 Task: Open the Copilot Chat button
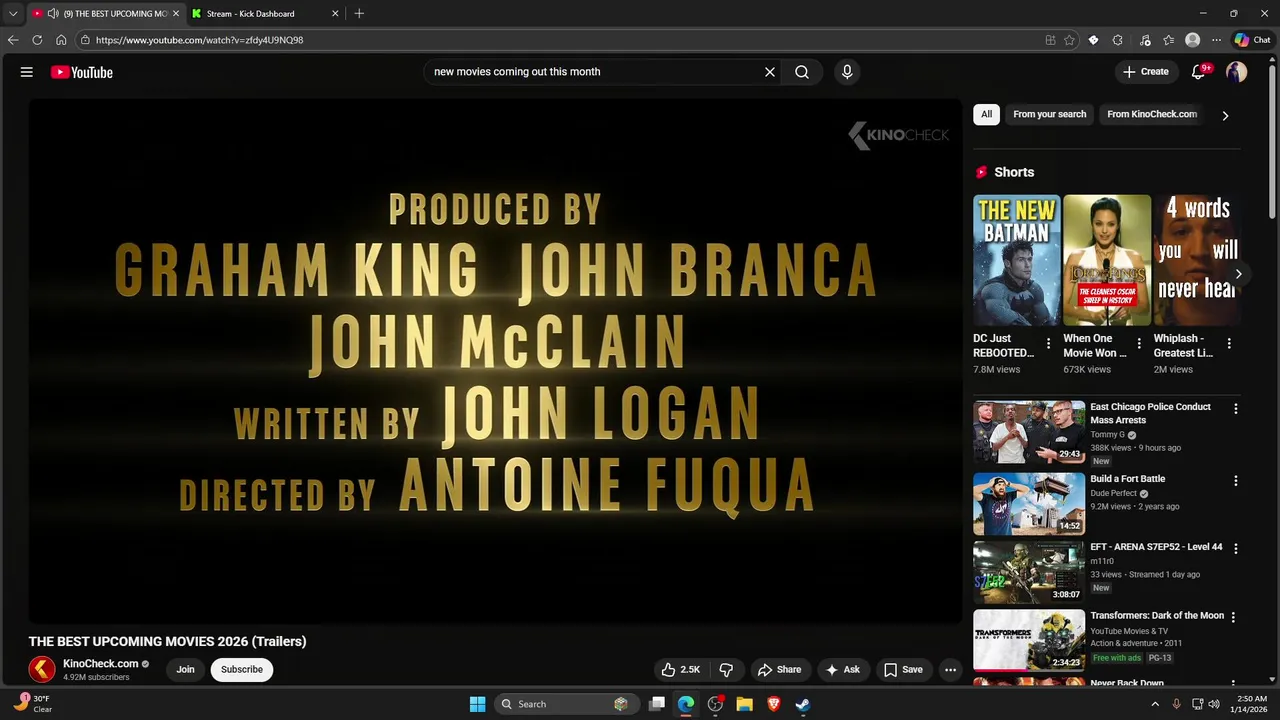(x=1252, y=40)
